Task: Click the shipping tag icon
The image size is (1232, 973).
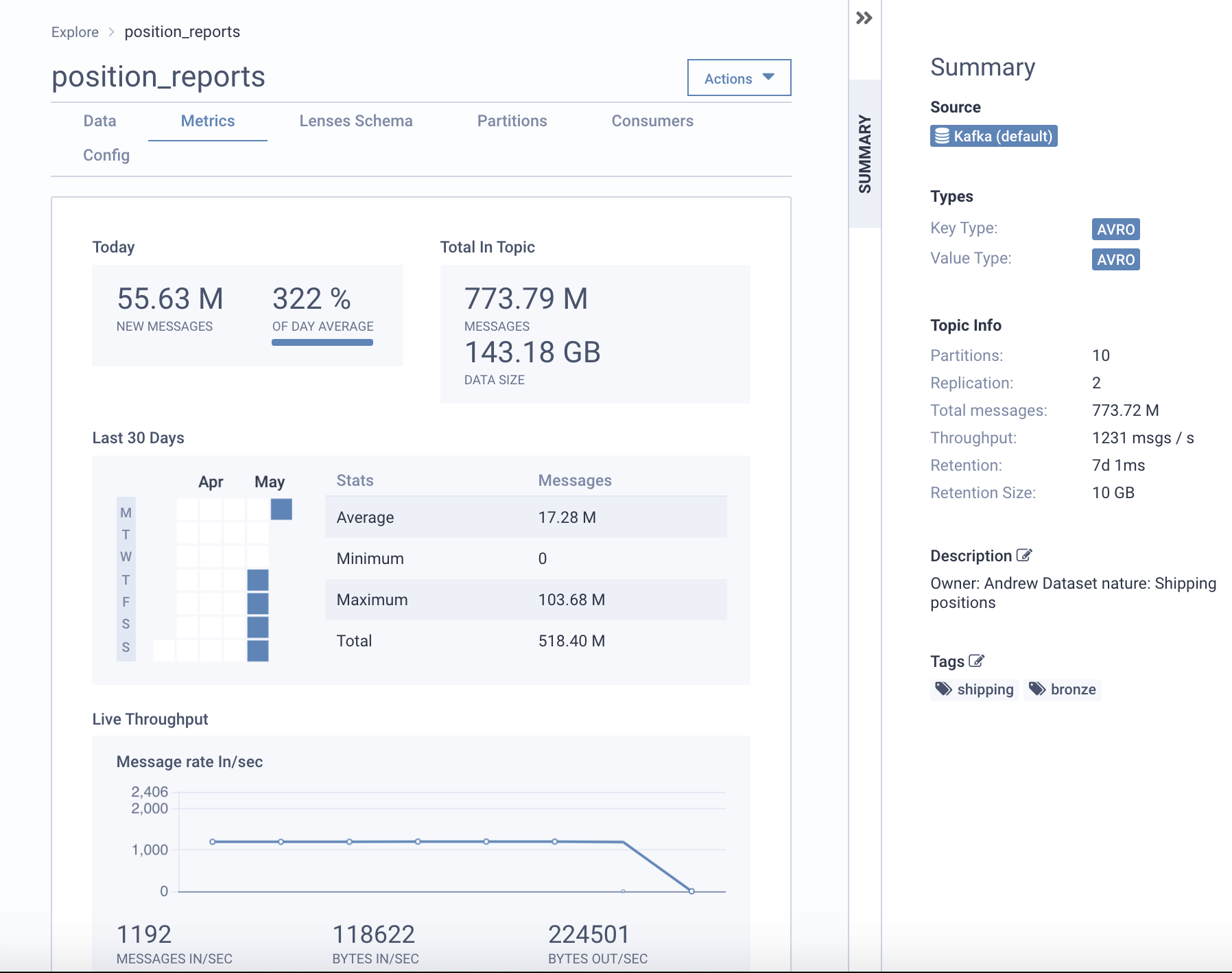Action: 945,689
